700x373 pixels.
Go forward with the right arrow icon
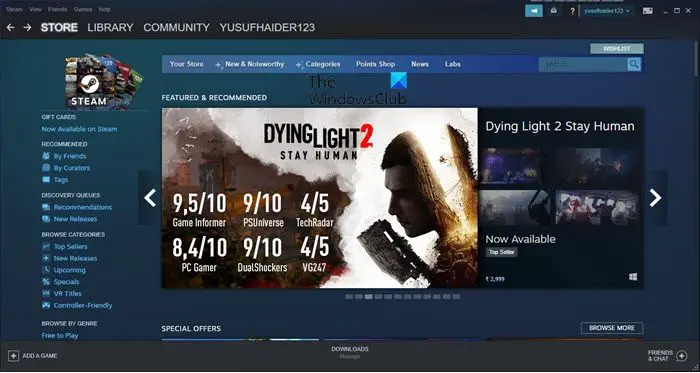pyautogui.click(x=28, y=28)
